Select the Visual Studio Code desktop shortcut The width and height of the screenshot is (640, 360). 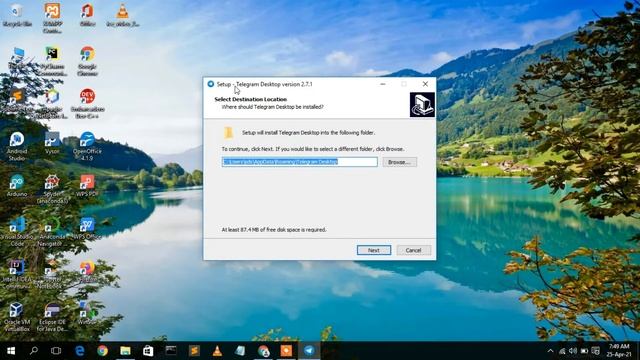17,232
